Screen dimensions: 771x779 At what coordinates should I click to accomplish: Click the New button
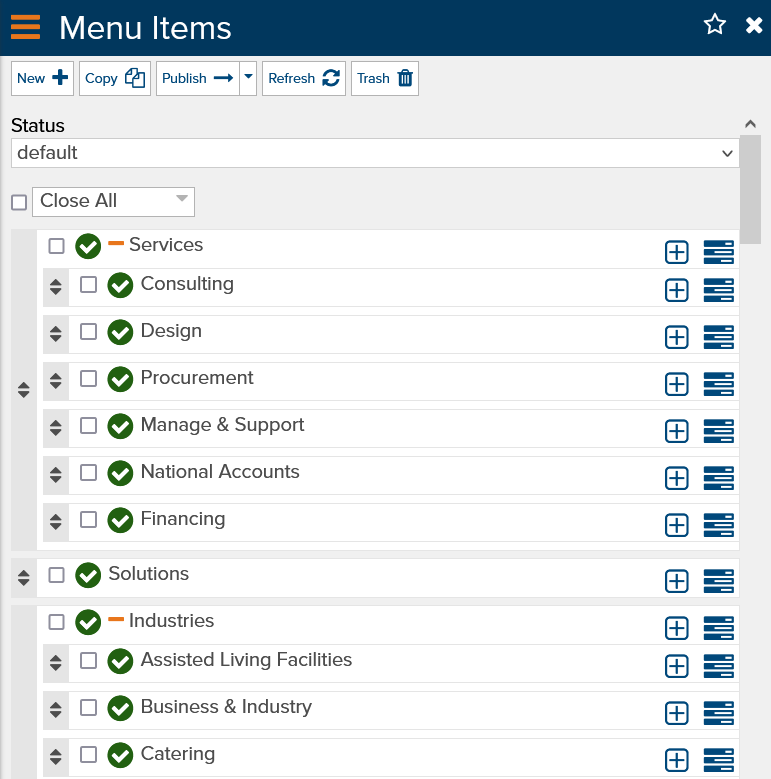coord(42,78)
